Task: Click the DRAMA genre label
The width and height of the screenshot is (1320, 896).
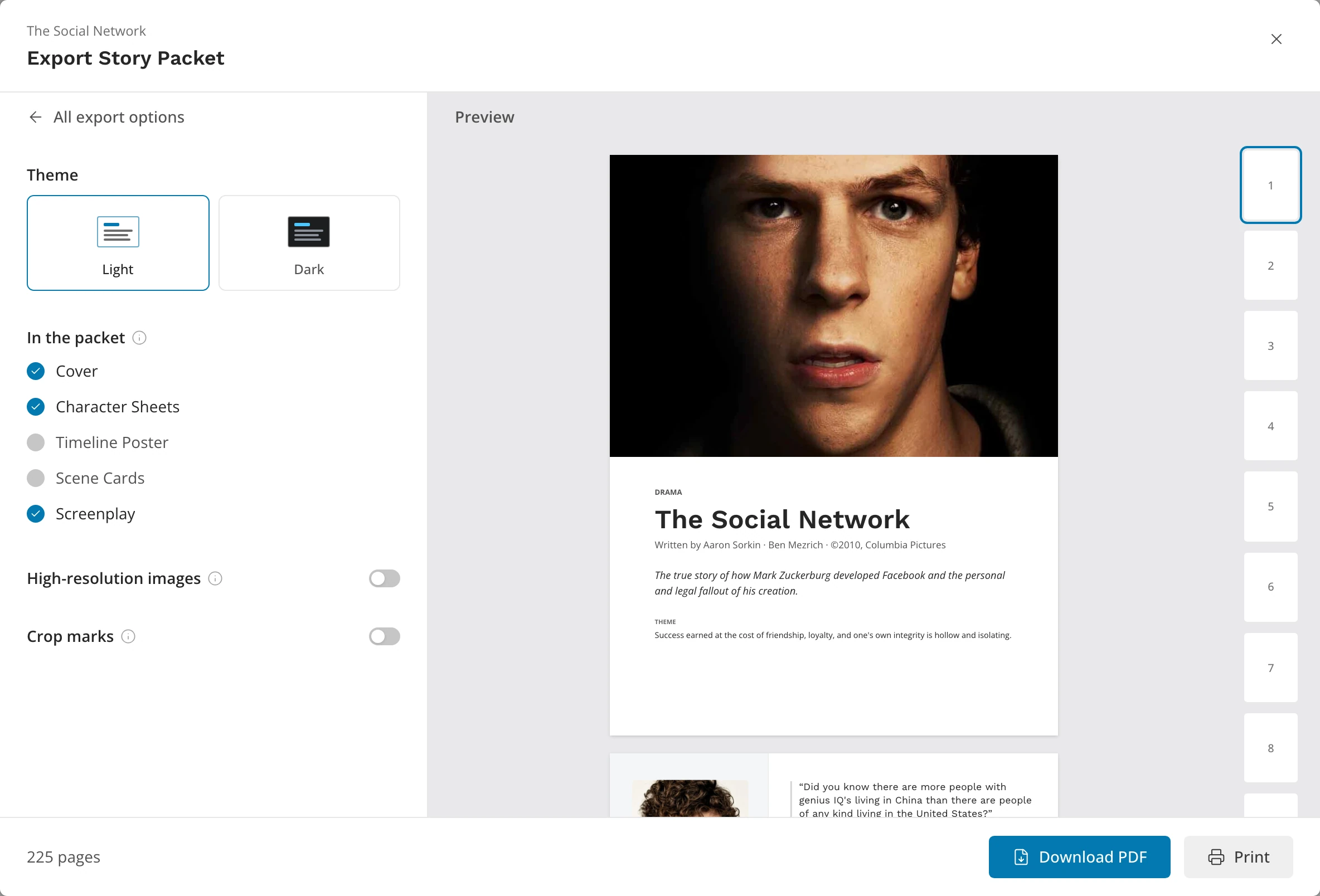Action: tap(668, 492)
